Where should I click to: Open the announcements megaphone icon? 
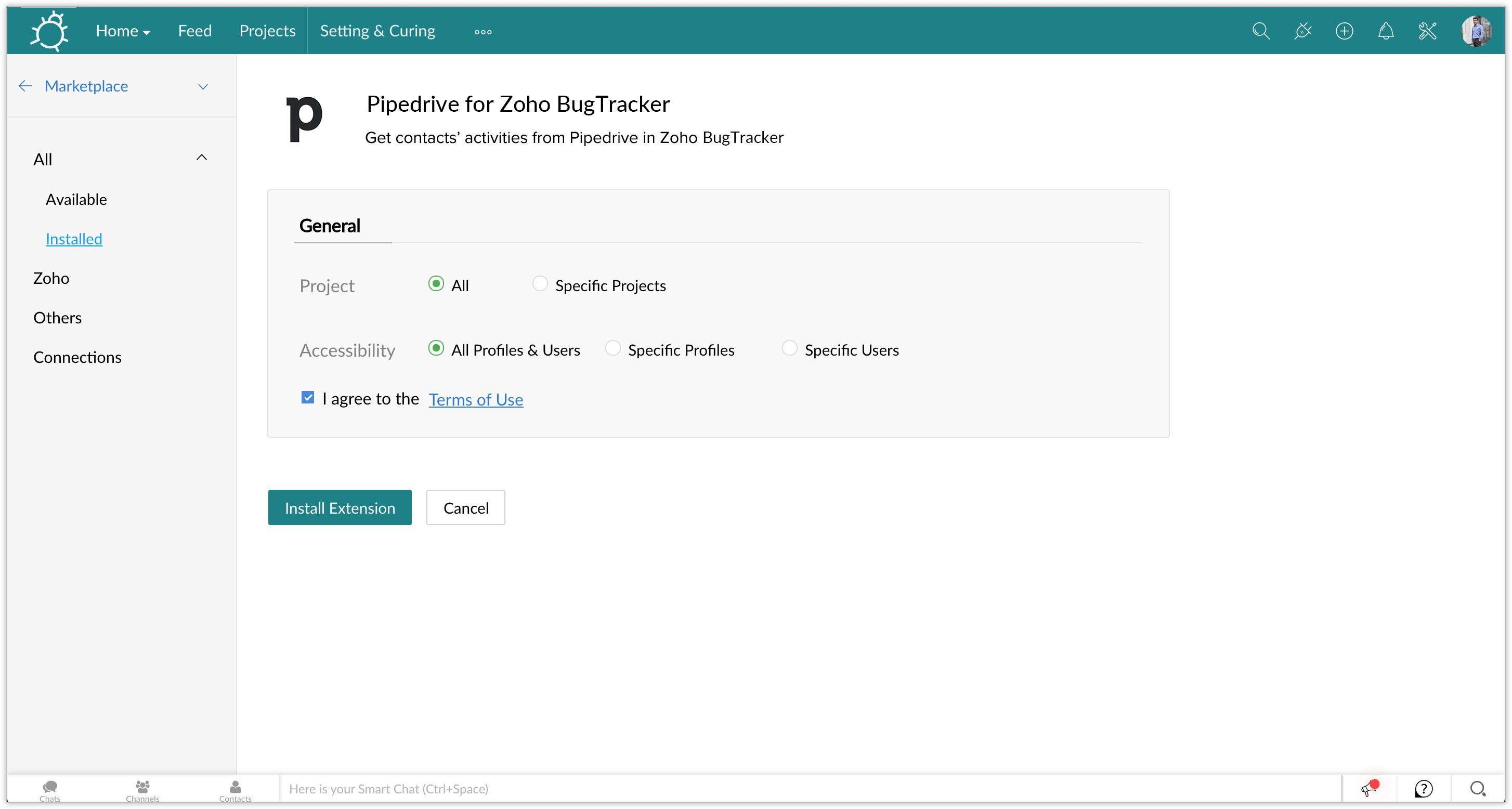1370,788
